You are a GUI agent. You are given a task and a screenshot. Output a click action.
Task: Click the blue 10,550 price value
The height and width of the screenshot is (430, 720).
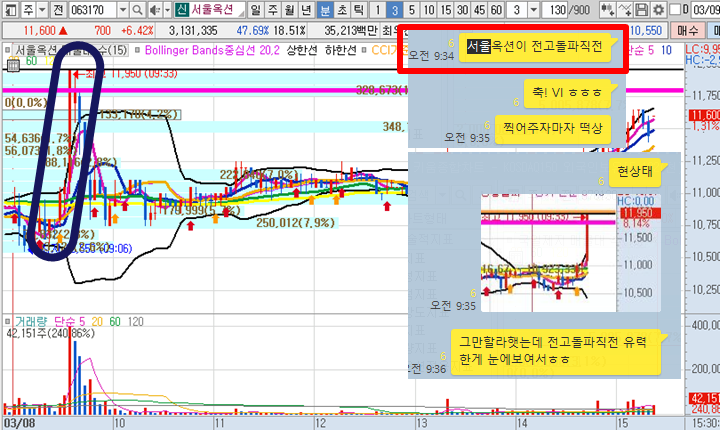646,31
